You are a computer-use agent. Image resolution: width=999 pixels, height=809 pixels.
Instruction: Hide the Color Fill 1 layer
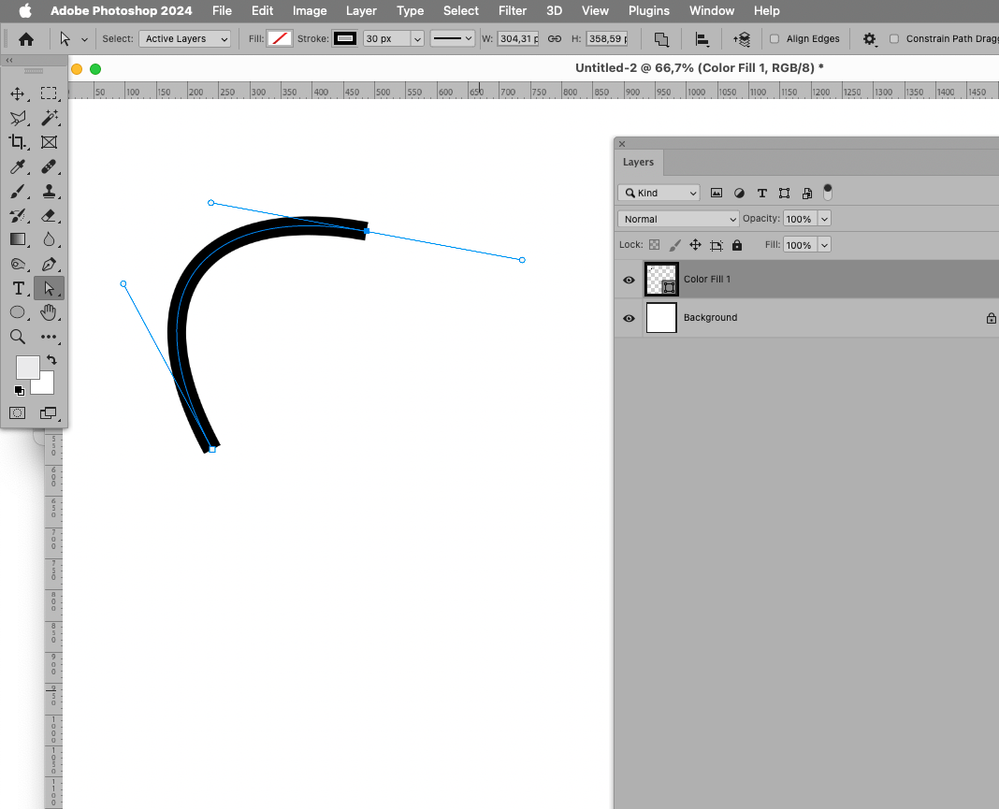pos(629,280)
